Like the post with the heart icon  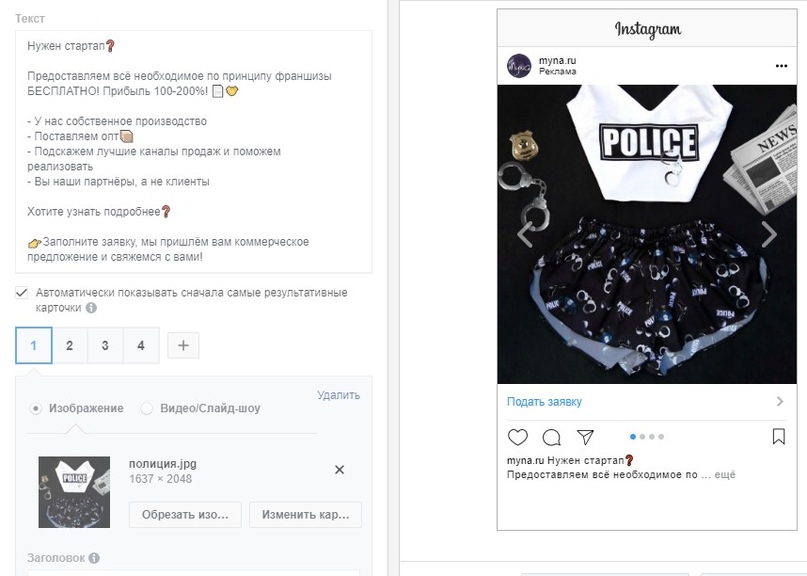coord(518,437)
